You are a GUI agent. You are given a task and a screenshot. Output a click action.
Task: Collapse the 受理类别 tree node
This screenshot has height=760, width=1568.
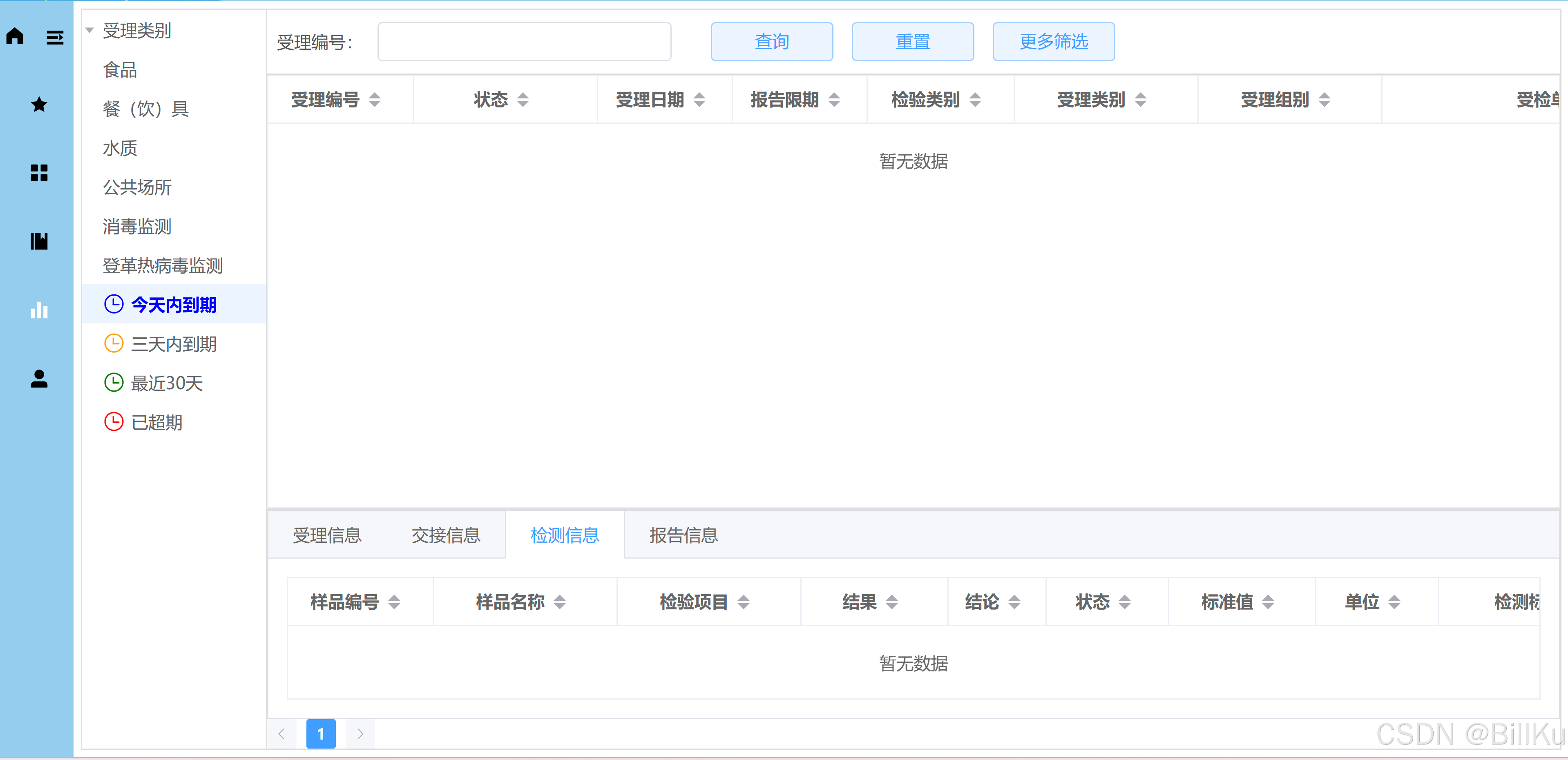90,30
